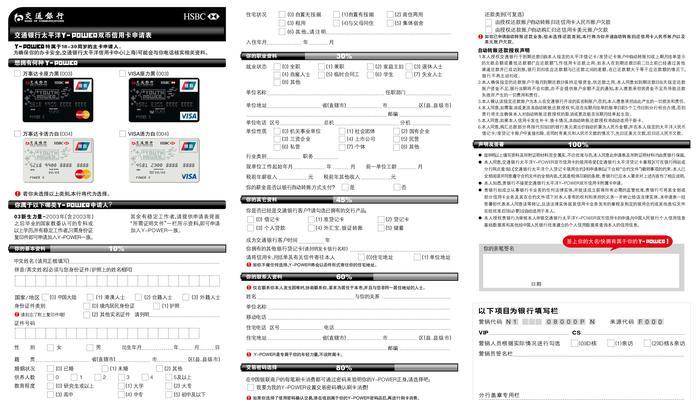The height and width of the screenshot is (400, 698).
Task: Tick the [0] 已婚 marital status box
Action: pyautogui.click(x=50, y=368)
